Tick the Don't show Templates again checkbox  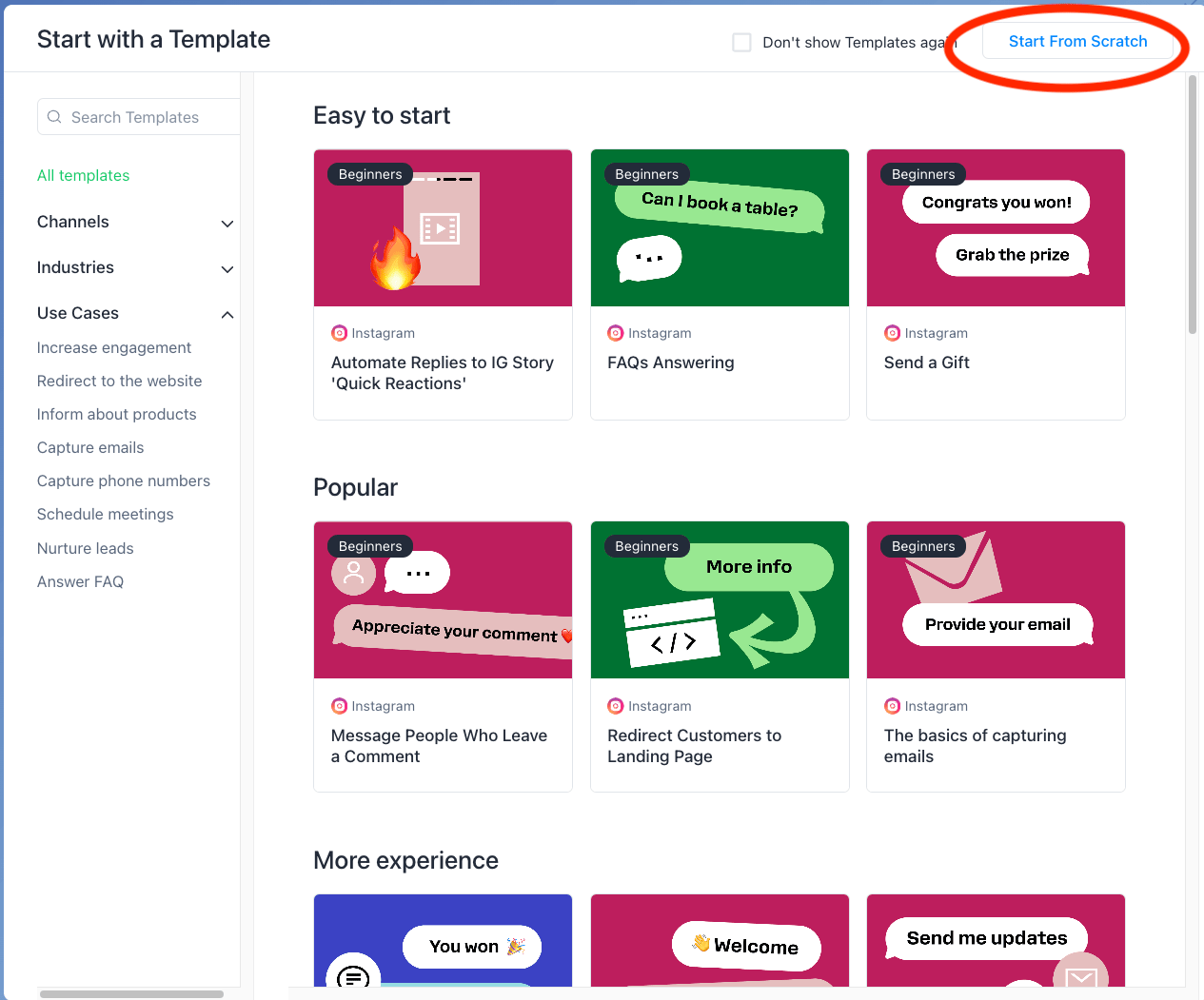click(742, 42)
